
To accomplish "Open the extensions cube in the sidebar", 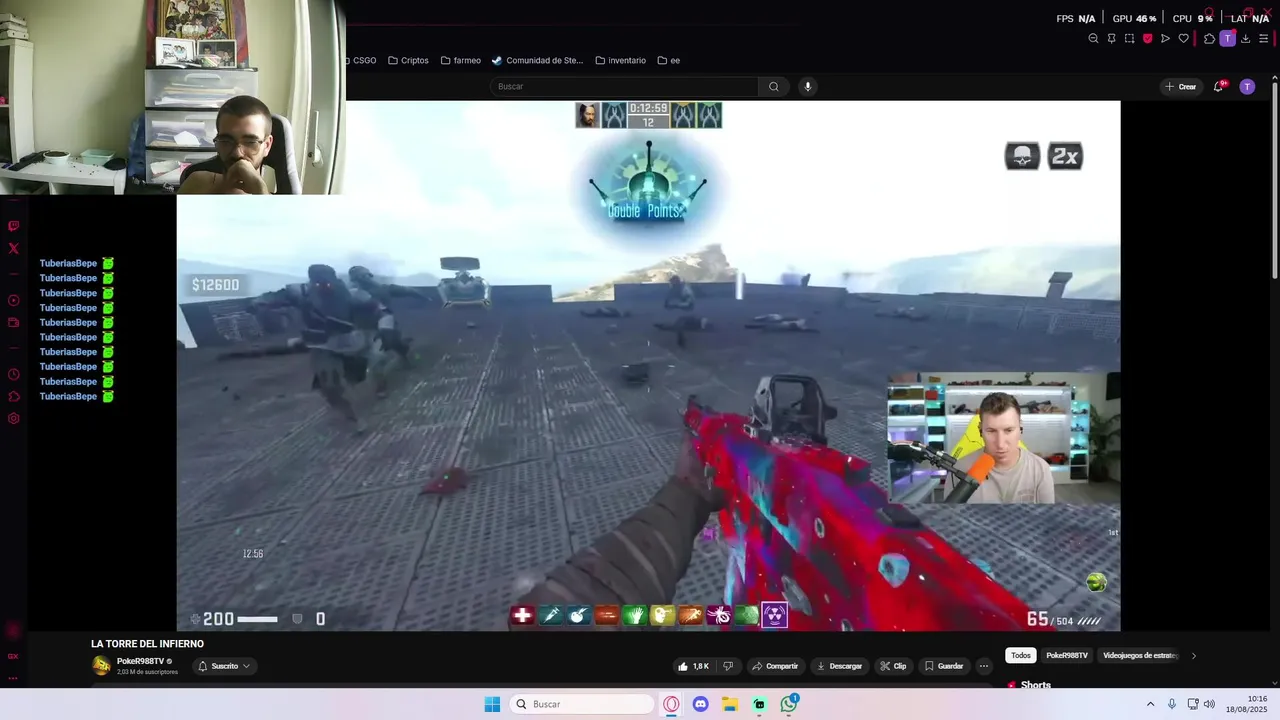I will (x=13, y=397).
